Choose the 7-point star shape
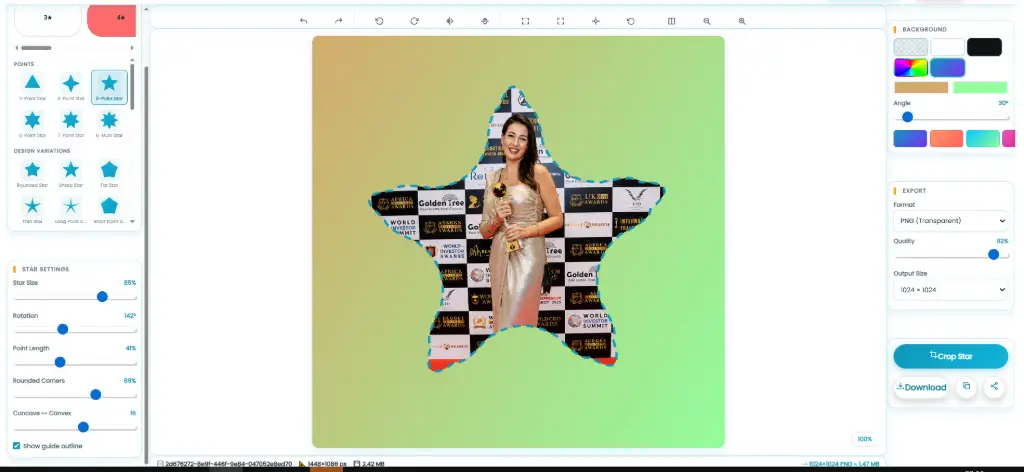This screenshot has width=1024, height=472. click(x=71, y=123)
